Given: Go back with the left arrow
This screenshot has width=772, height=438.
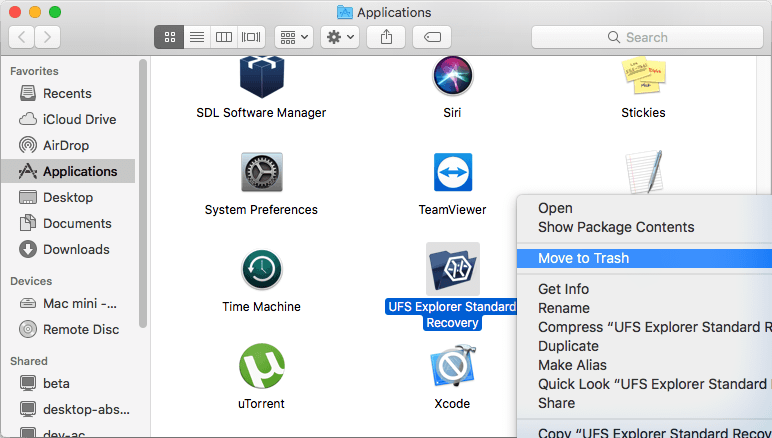Looking at the screenshot, I should pos(22,37).
